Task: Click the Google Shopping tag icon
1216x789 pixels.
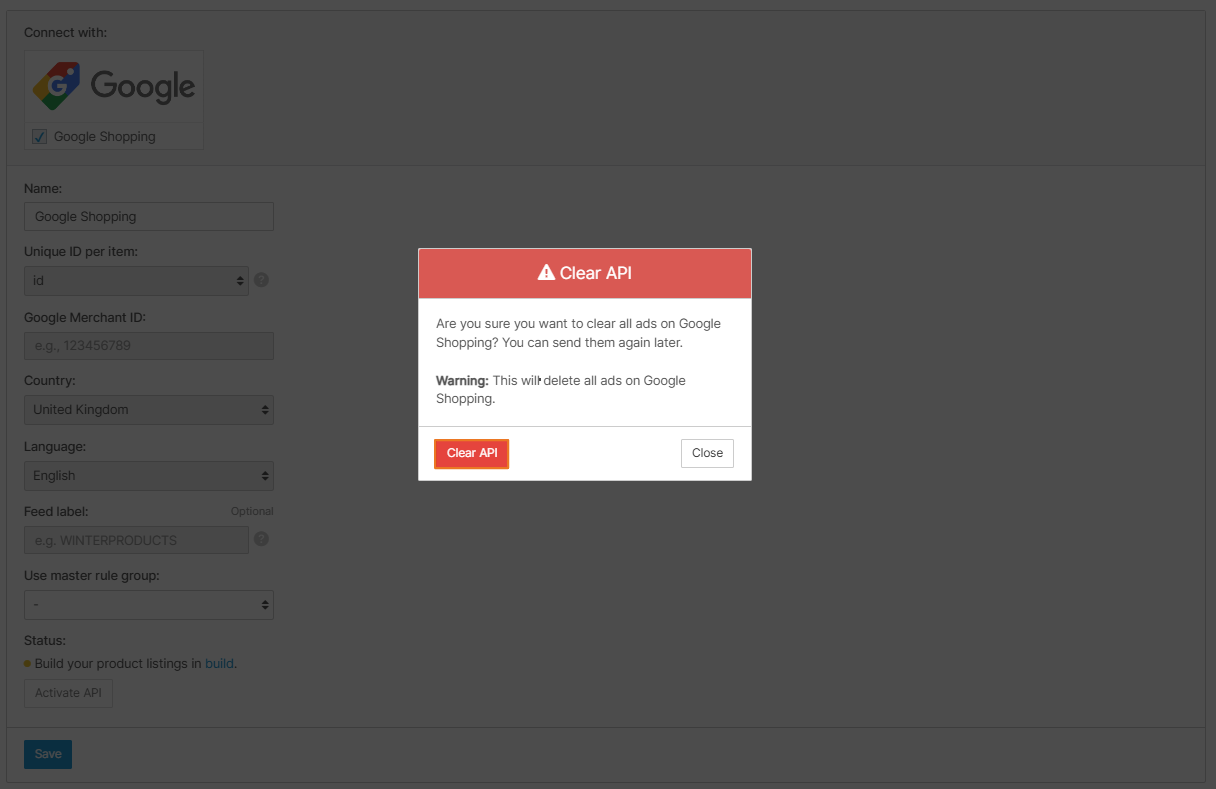Action: (x=57, y=86)
